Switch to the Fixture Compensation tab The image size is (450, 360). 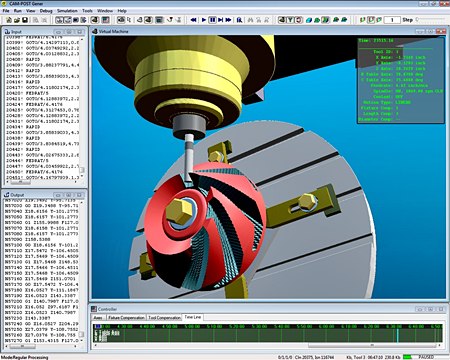[126, 318]
